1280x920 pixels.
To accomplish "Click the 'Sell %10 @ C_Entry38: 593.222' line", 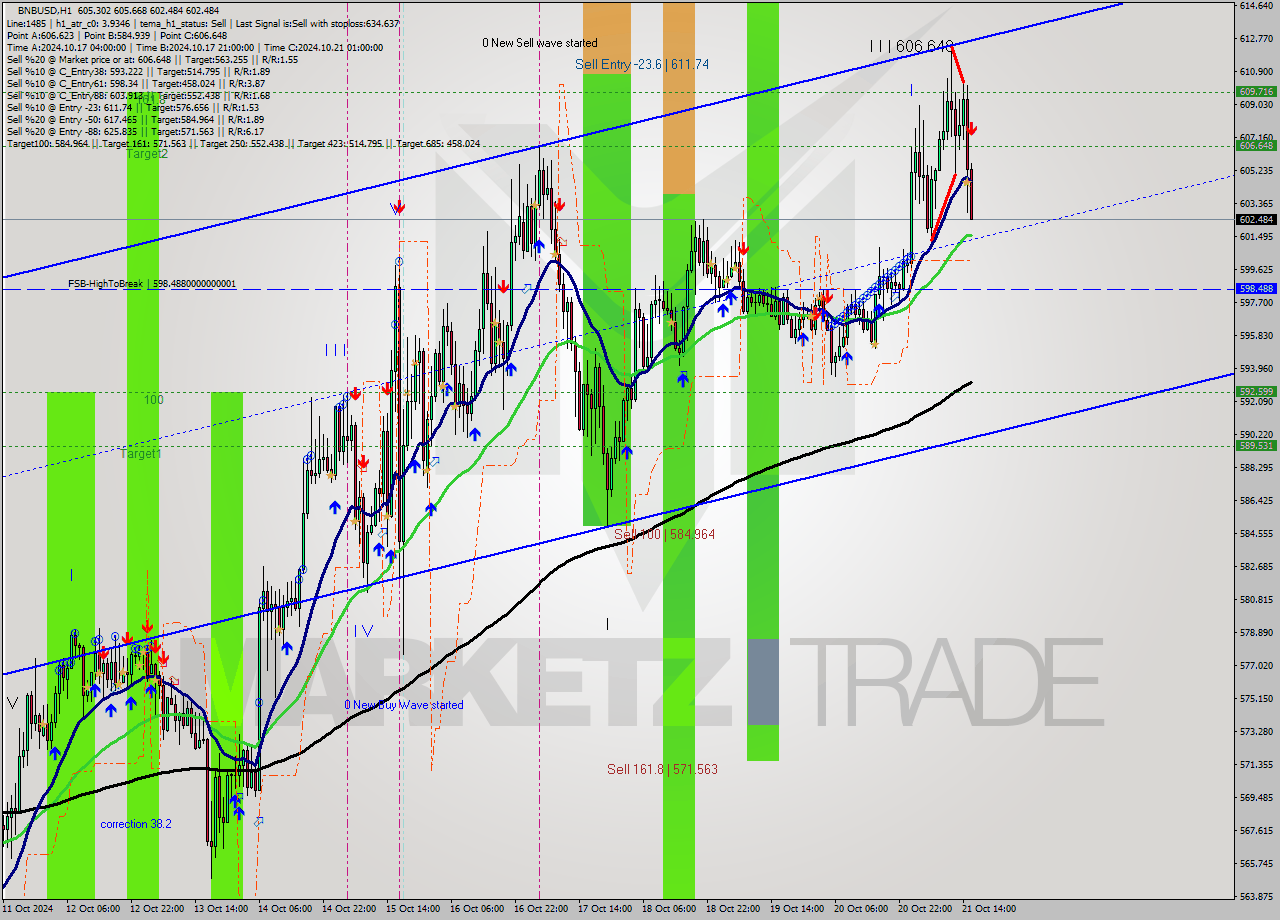I will (138, 71).
